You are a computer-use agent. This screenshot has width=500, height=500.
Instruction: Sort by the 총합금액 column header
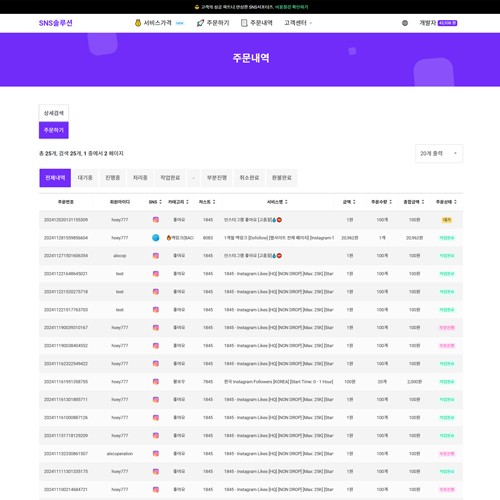pyautogui.click(x=414, y=202)
